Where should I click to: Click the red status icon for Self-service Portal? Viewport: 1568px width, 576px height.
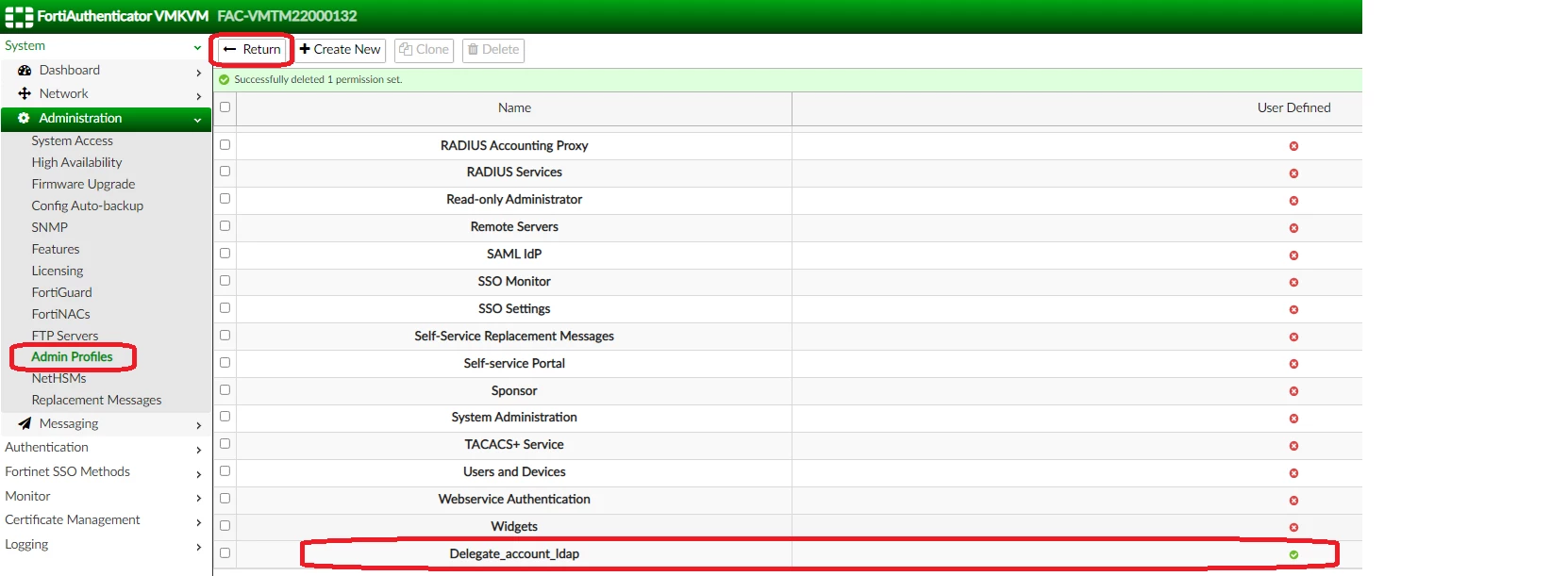click(x=1293, y=364)
